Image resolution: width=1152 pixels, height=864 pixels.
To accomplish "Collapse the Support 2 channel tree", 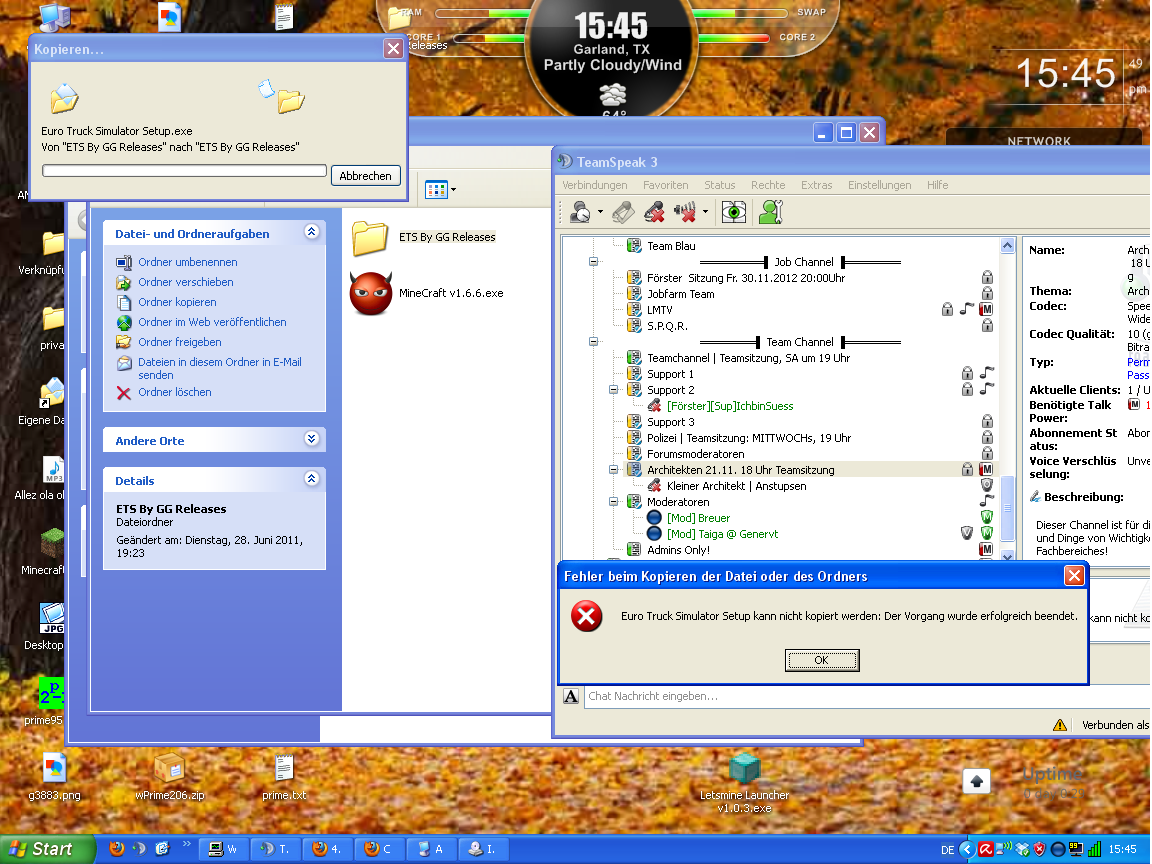I will (614, 390).
